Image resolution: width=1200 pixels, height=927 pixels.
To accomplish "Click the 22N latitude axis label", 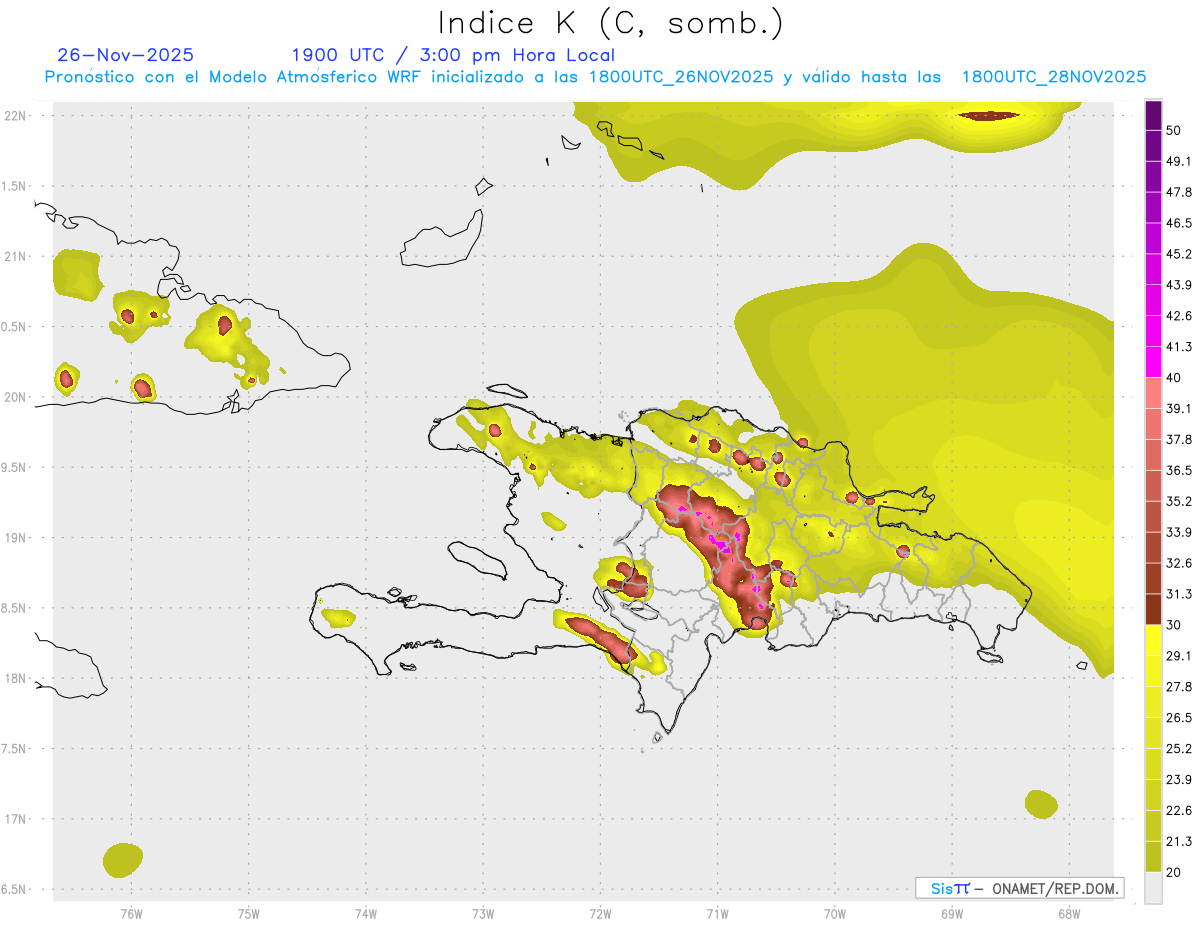I will [15, 116].
